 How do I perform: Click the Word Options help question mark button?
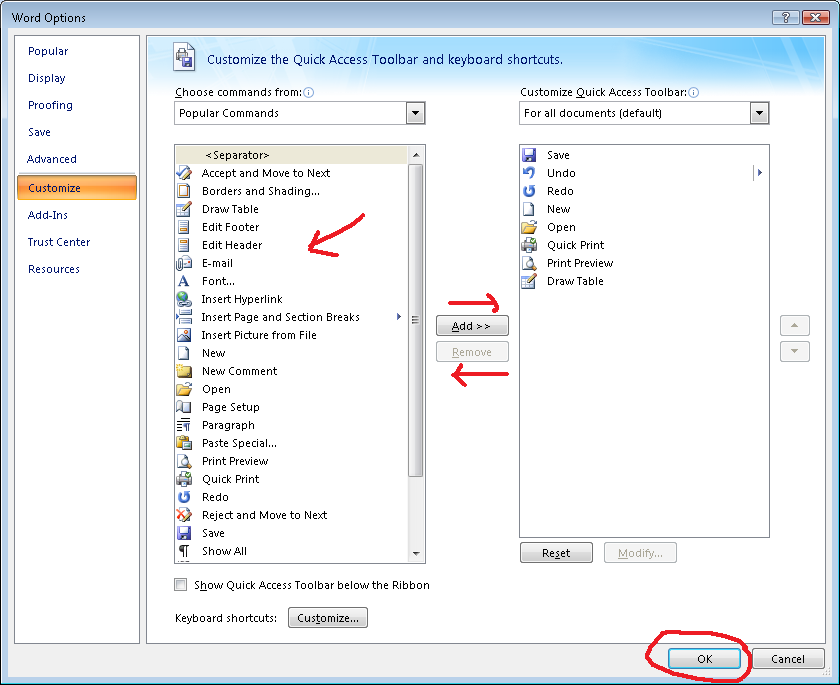click(785, 17)
